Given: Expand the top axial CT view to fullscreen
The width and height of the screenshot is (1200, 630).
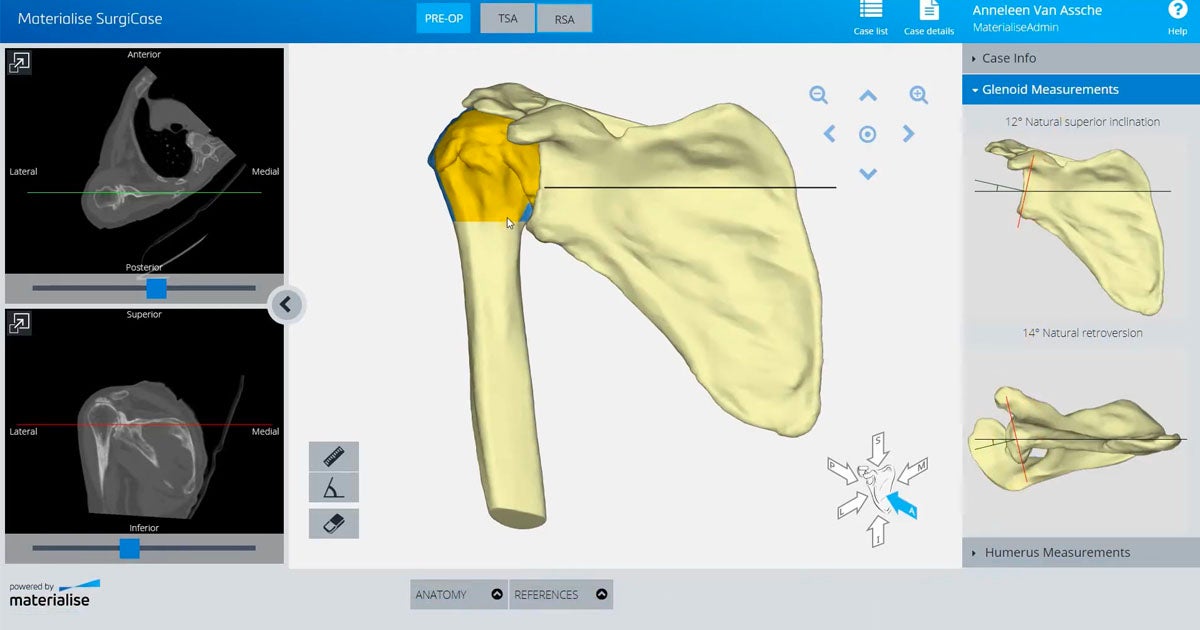Looking at the screenshot, I should 20,63.
